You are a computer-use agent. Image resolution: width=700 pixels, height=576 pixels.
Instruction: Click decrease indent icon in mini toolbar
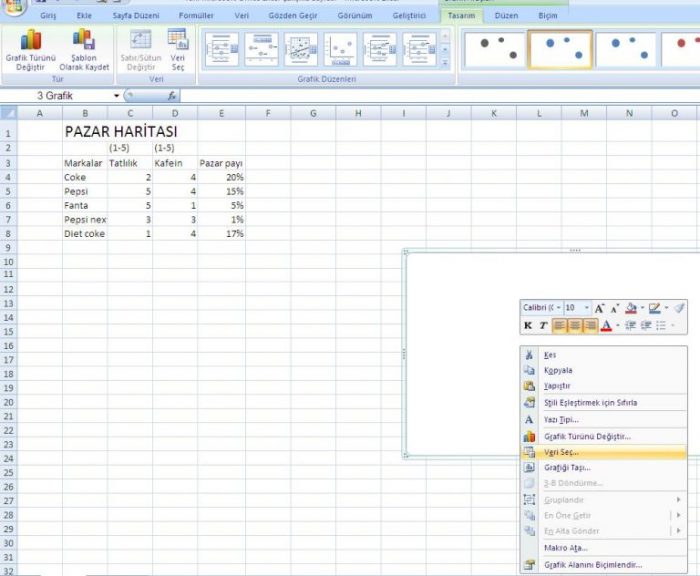point(630,326)
